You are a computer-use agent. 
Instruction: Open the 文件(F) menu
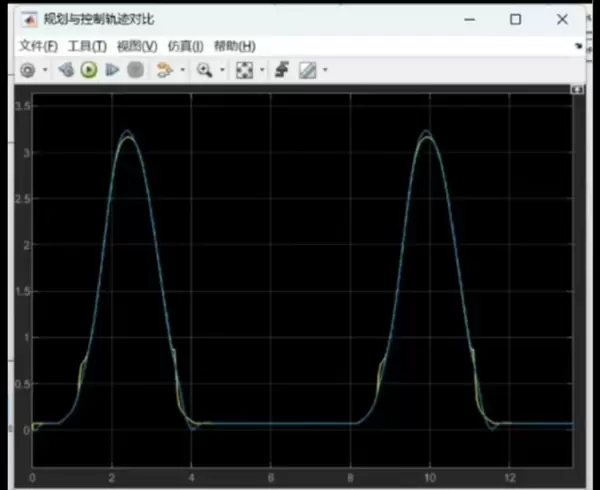pos(37,46)
